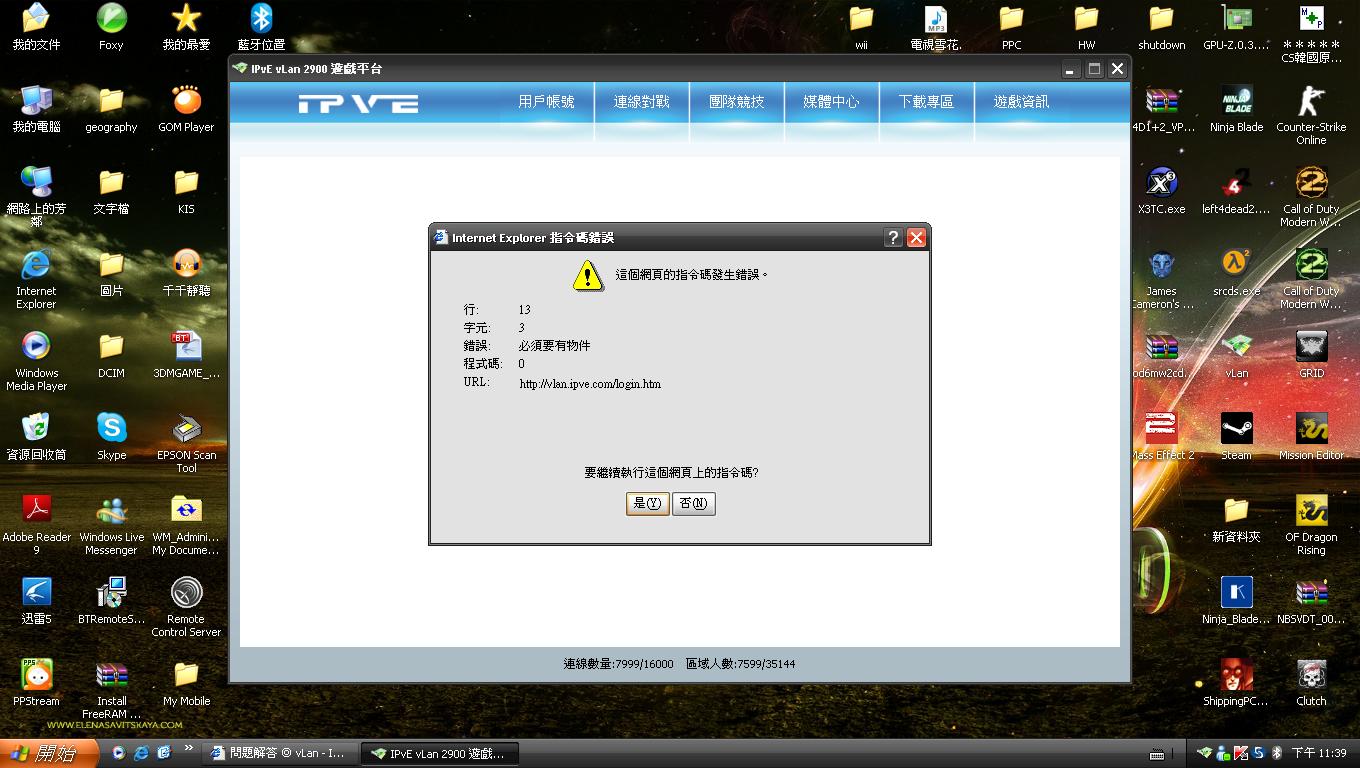Viewport: 1360px width, 768px height.
Task: Click 是(Y) to continue running scripts
Action: pyautogui.click(x=647, y=504)
